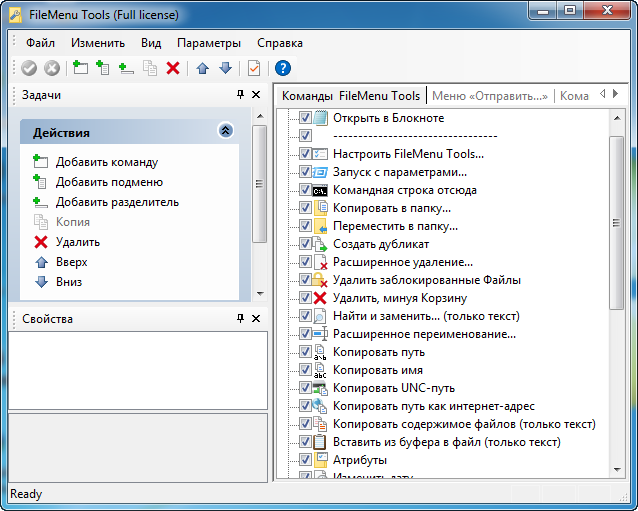This screenshot has height=511, width=638.
Task: Pin the Свойства panel
Action: pyautogui.click(x=240, y=319)
